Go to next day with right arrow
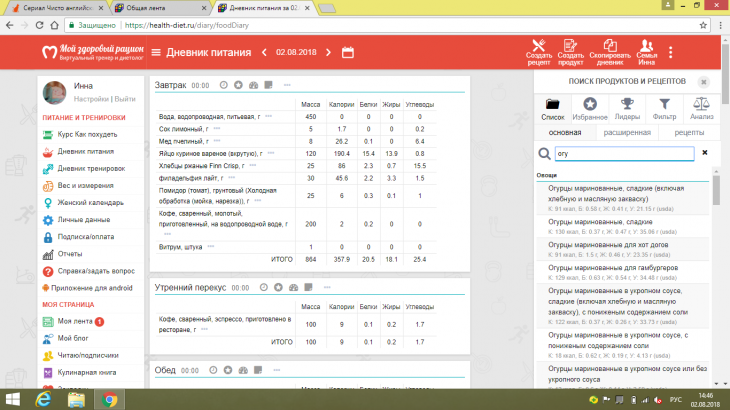730x410 pixels. (x=326, y=51)
